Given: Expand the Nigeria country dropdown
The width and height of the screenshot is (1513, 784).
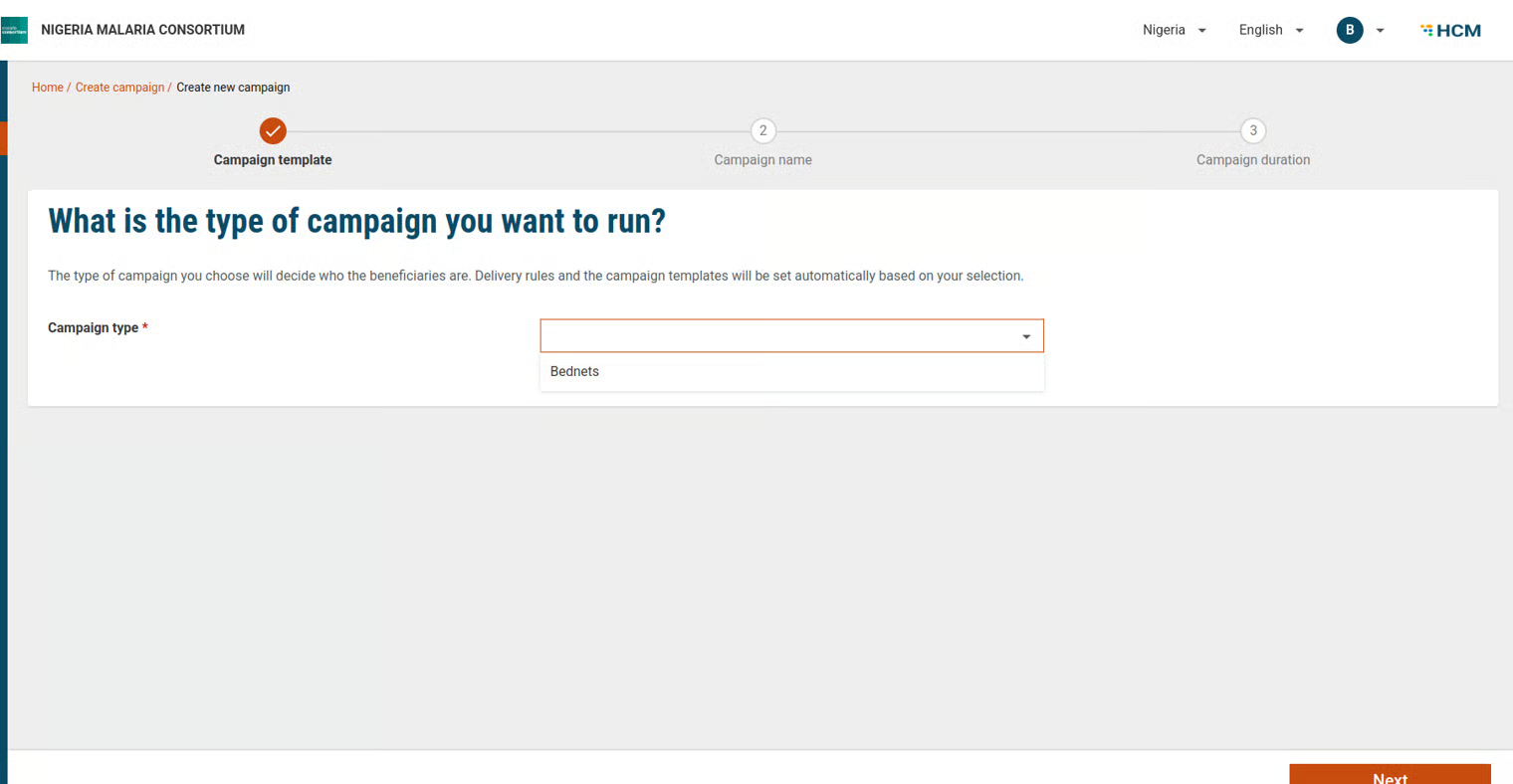Looking at the screenshot, I should pyautogui.click(x=1174, y=30).
